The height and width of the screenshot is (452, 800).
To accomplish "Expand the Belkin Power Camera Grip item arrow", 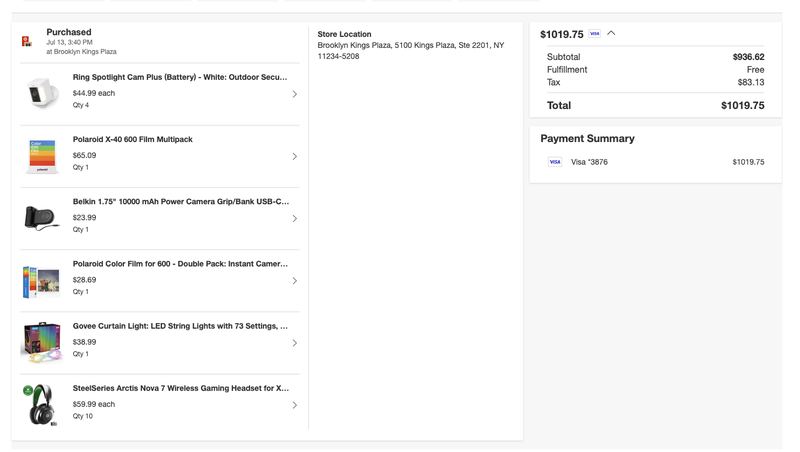I will tap(294, 218).
